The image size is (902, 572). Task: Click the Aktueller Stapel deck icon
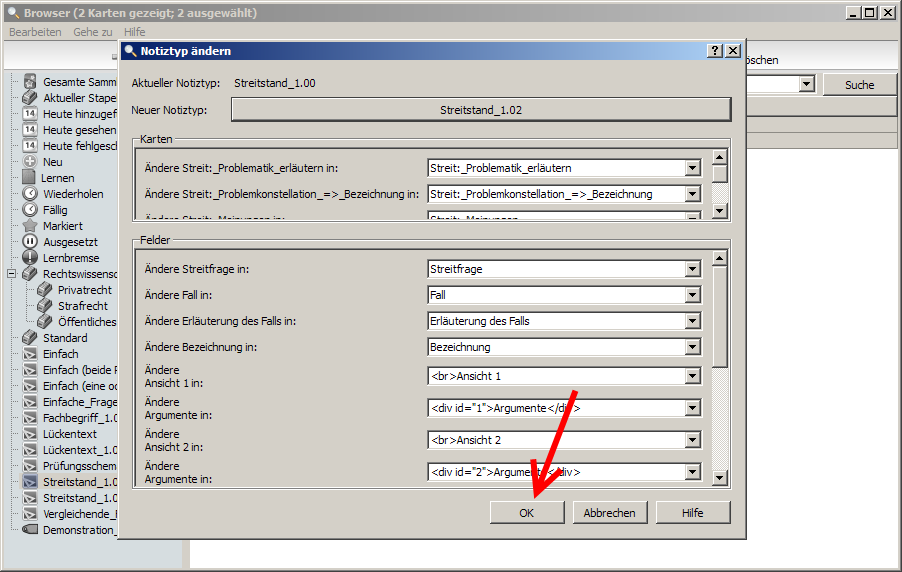[30, 98]
